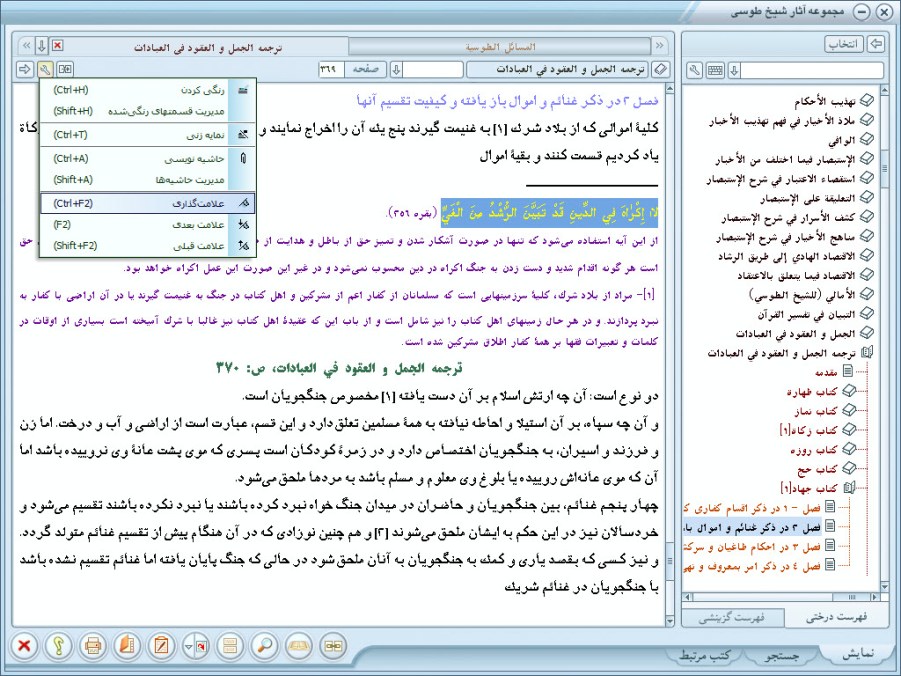Select مدیریت حاشیه‌ها (Shift+A) menu item

tap(148, 180)
